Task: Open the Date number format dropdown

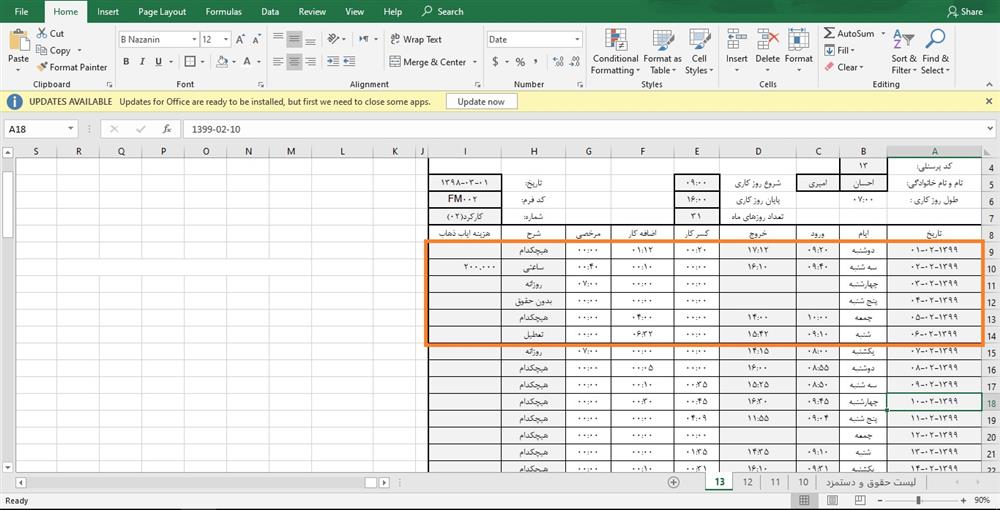Action: click(577, 40)
